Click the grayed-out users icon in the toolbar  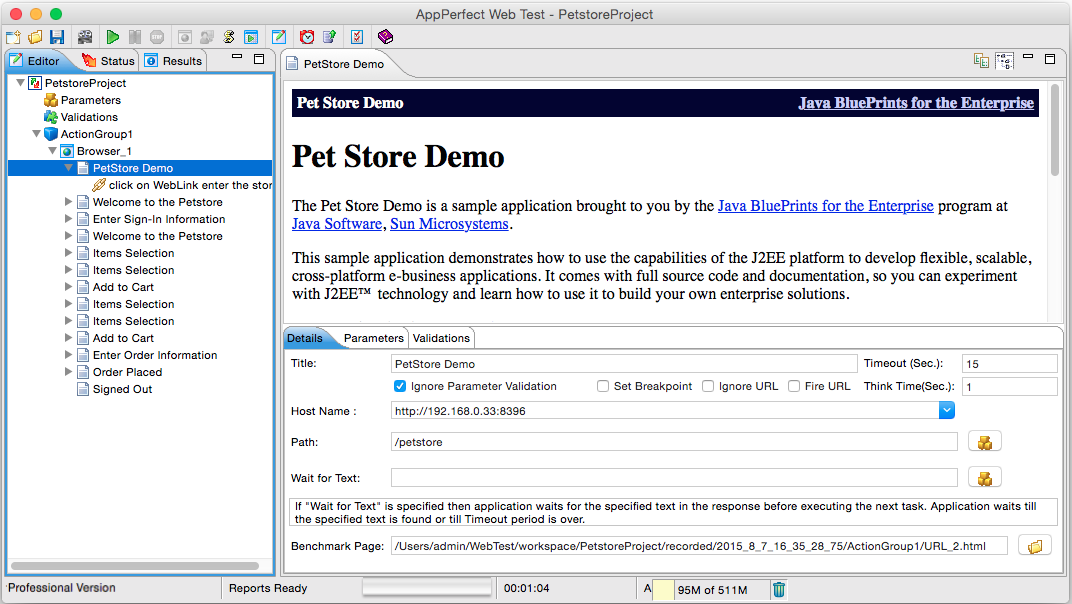click(x=206, y=37)
